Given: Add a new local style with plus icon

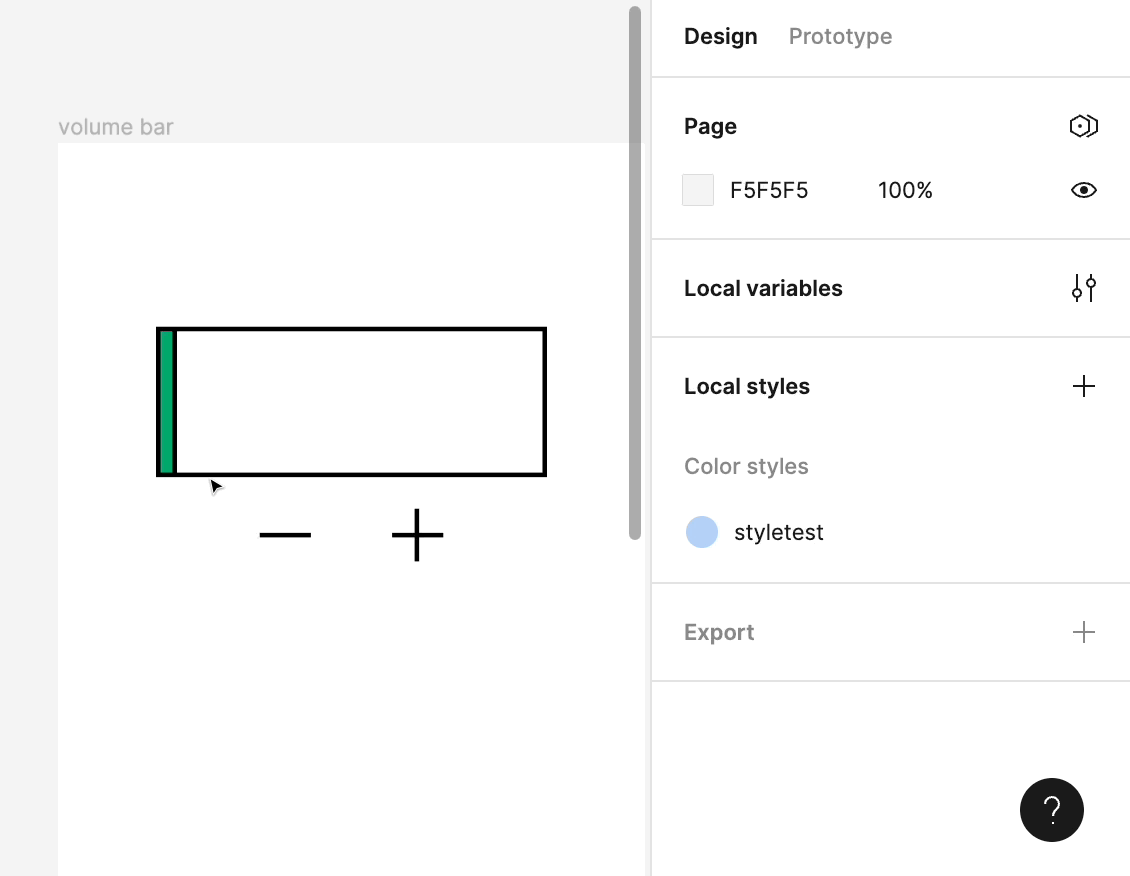Looking at the screenshot, I should tap(1083, 386).
